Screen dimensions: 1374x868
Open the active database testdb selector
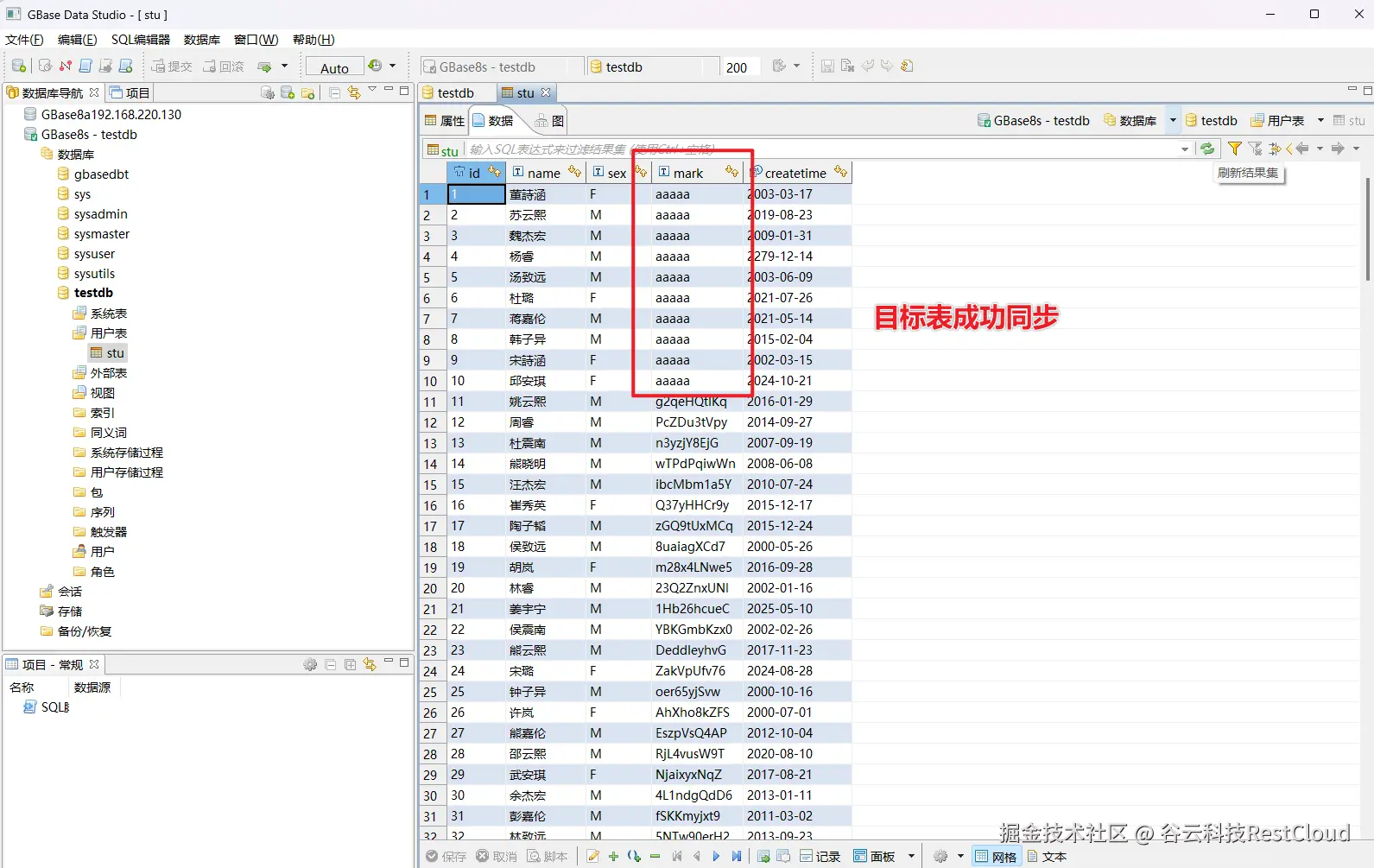coord(653,67)
